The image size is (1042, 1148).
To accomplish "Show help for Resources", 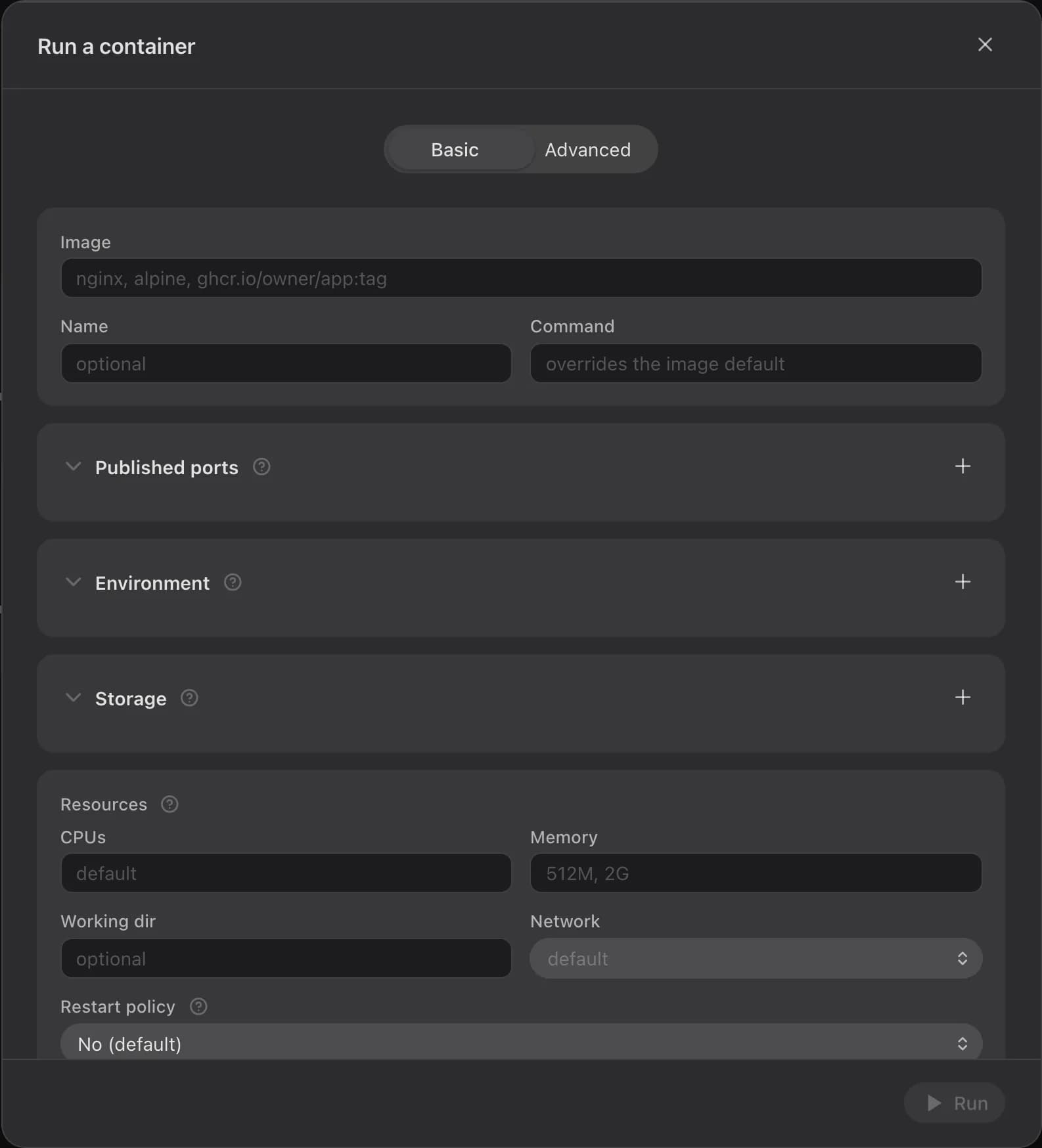I will click(x=170, y=805).
